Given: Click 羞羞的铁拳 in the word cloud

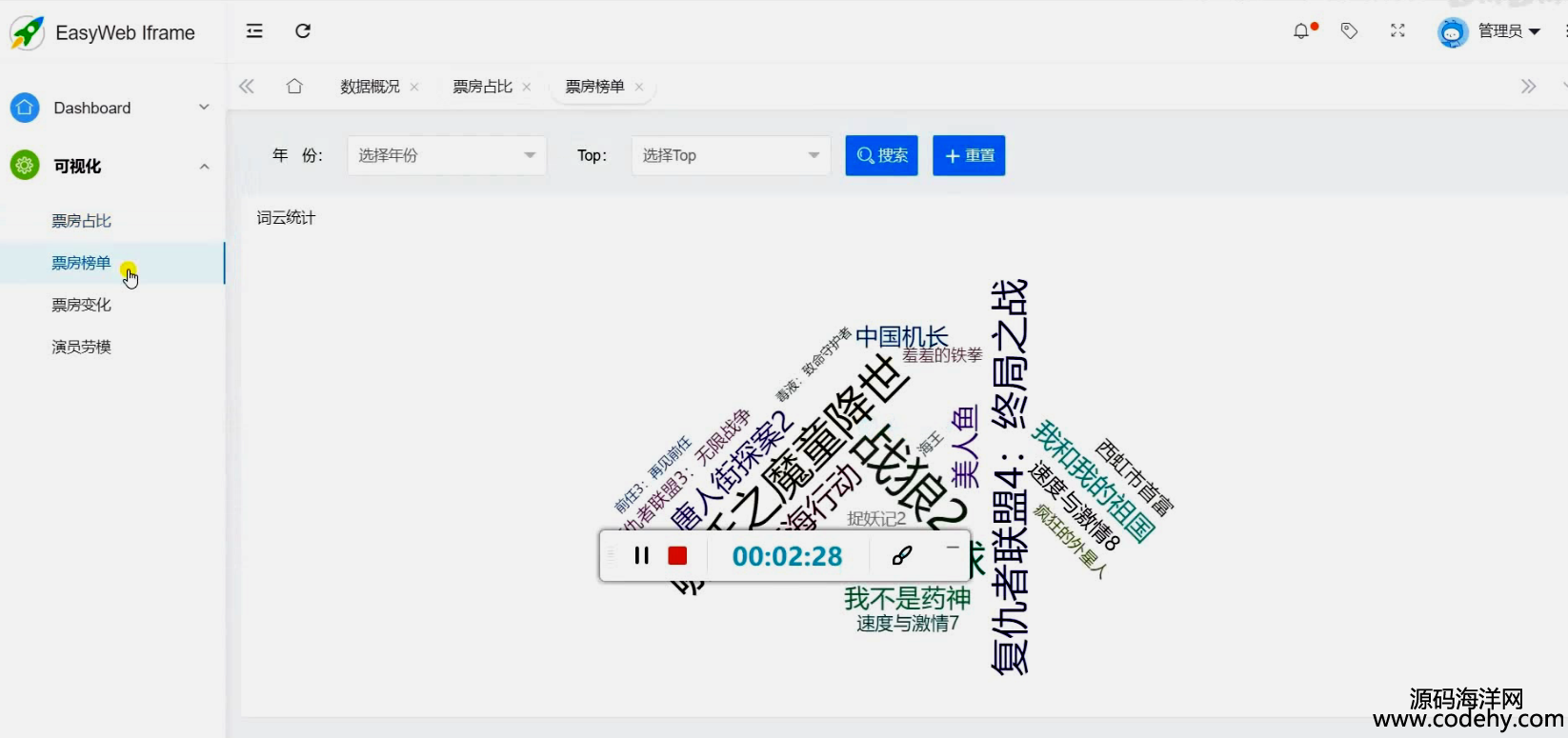Looking at the screenshot, I should click(942, 355).
